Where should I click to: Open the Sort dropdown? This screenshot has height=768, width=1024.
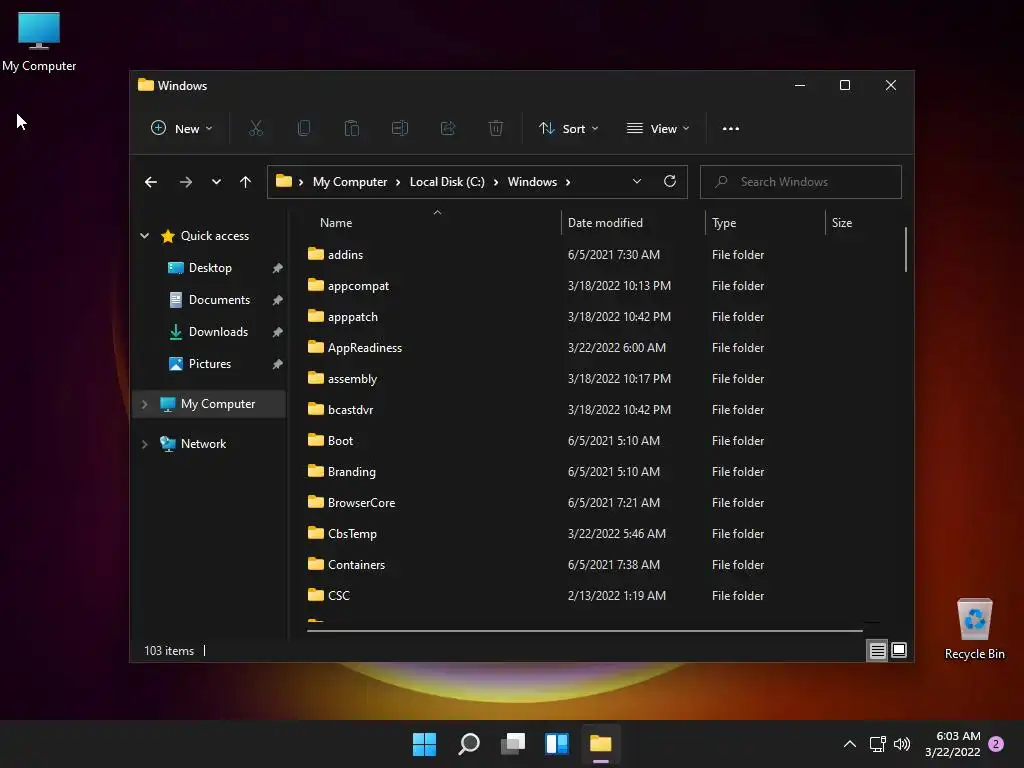569,129
